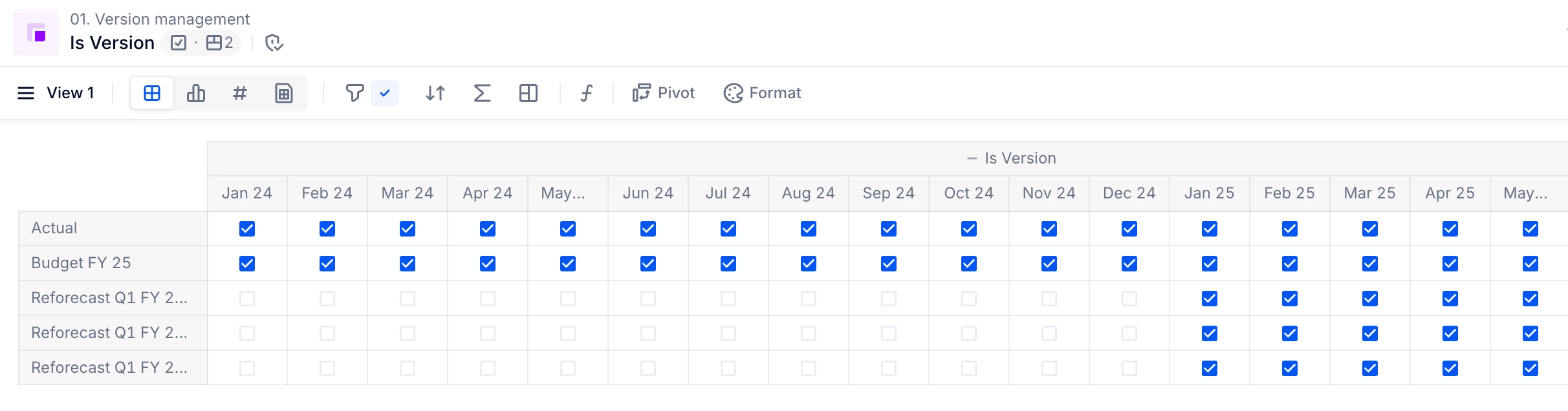Viewport: 1568px width, 411px height.
Task: Open the column layout split icon
Action: pos(528,93)
